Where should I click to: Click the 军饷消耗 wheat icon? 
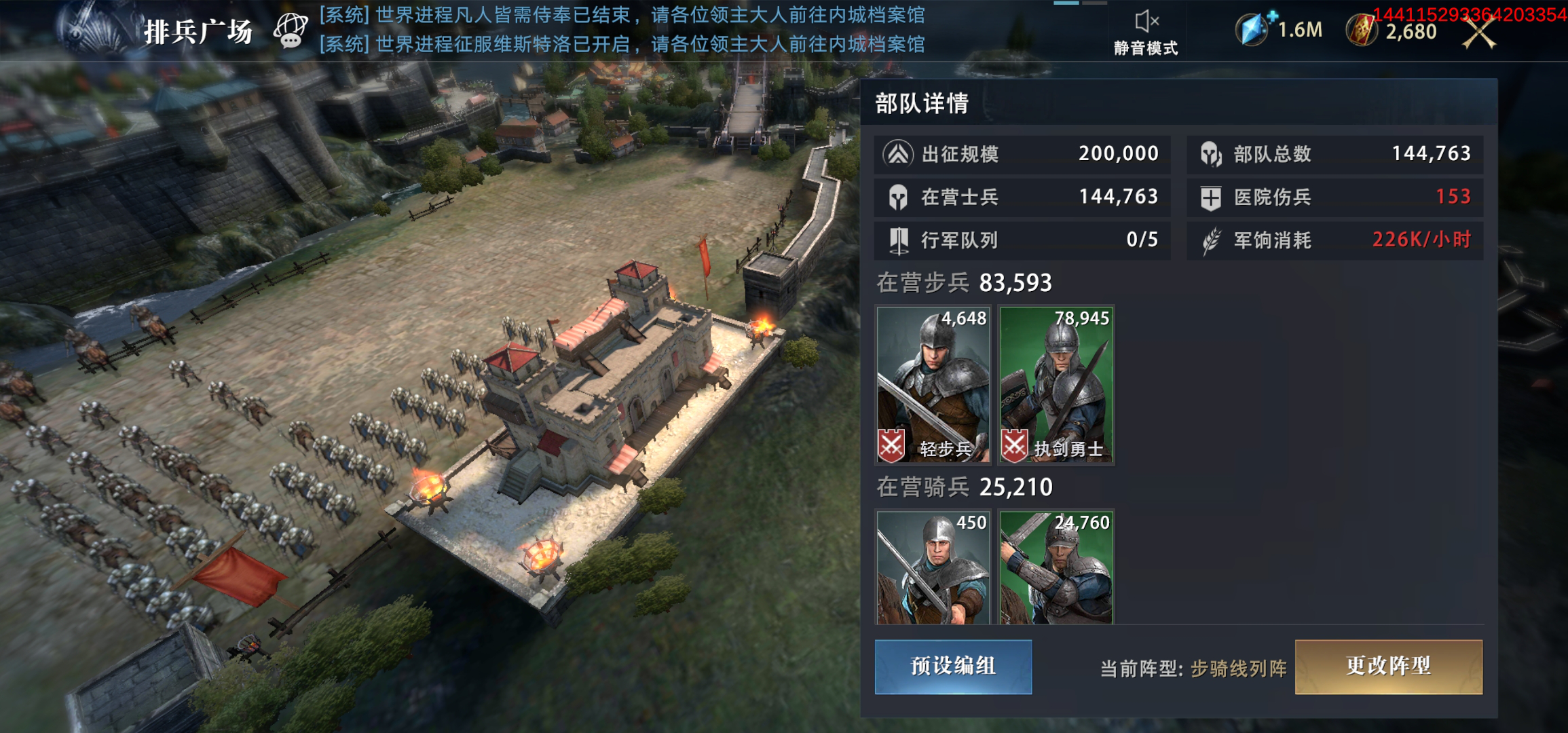click(x=1211, y=240)
